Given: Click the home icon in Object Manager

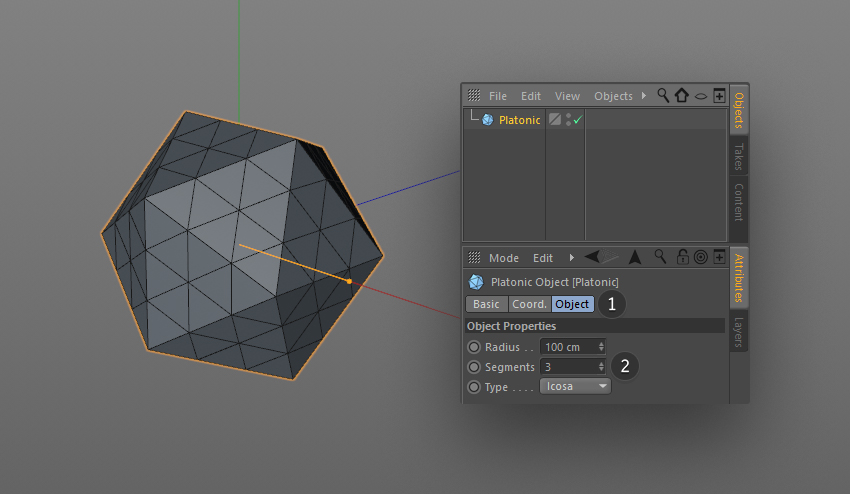Looking at the screenshot, I should point(681,95).
